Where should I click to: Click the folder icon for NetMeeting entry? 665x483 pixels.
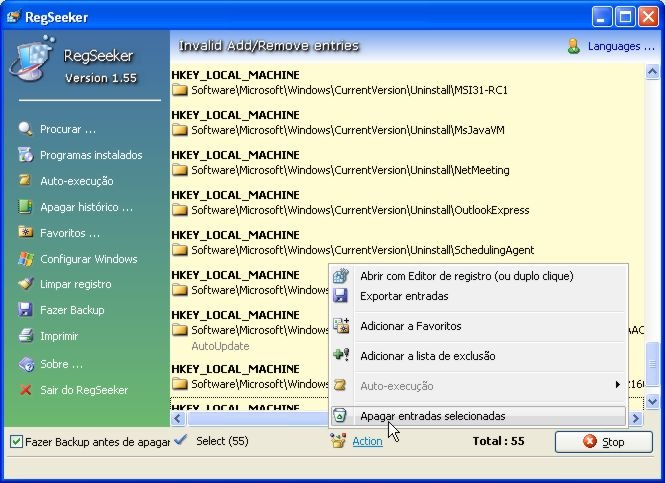180,170
